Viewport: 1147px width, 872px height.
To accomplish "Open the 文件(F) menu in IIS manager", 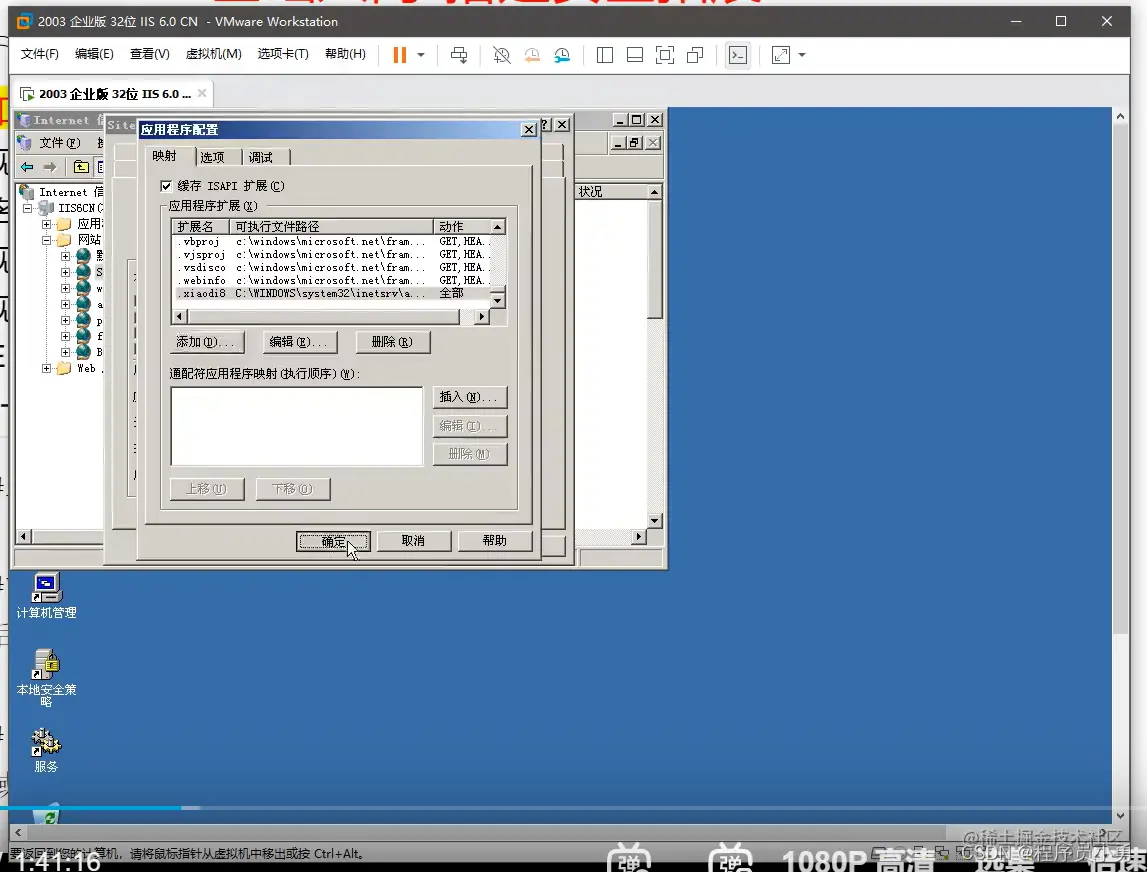I will (x=59, y=143).
